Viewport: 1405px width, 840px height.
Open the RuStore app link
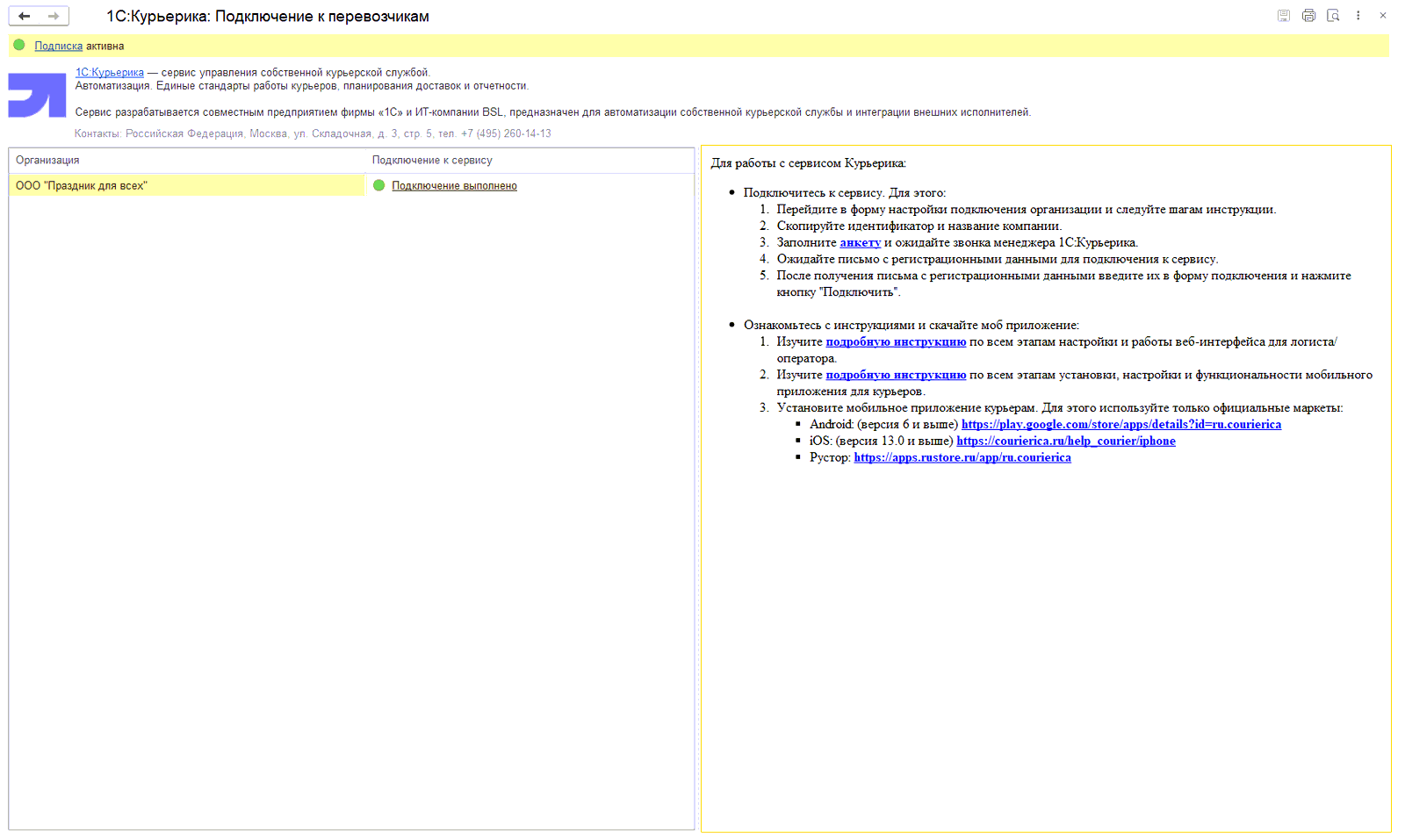tap(962, 458)
